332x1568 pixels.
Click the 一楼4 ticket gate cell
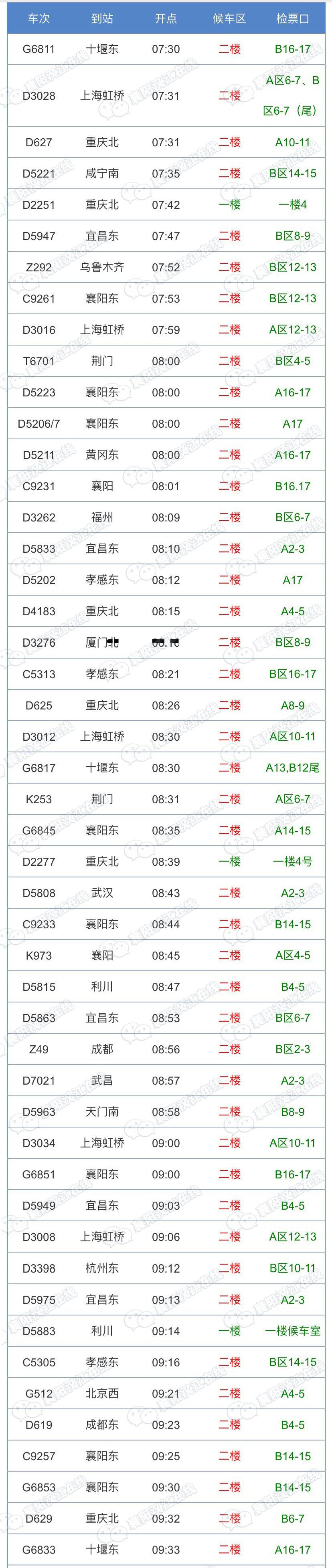click(292, 205)
